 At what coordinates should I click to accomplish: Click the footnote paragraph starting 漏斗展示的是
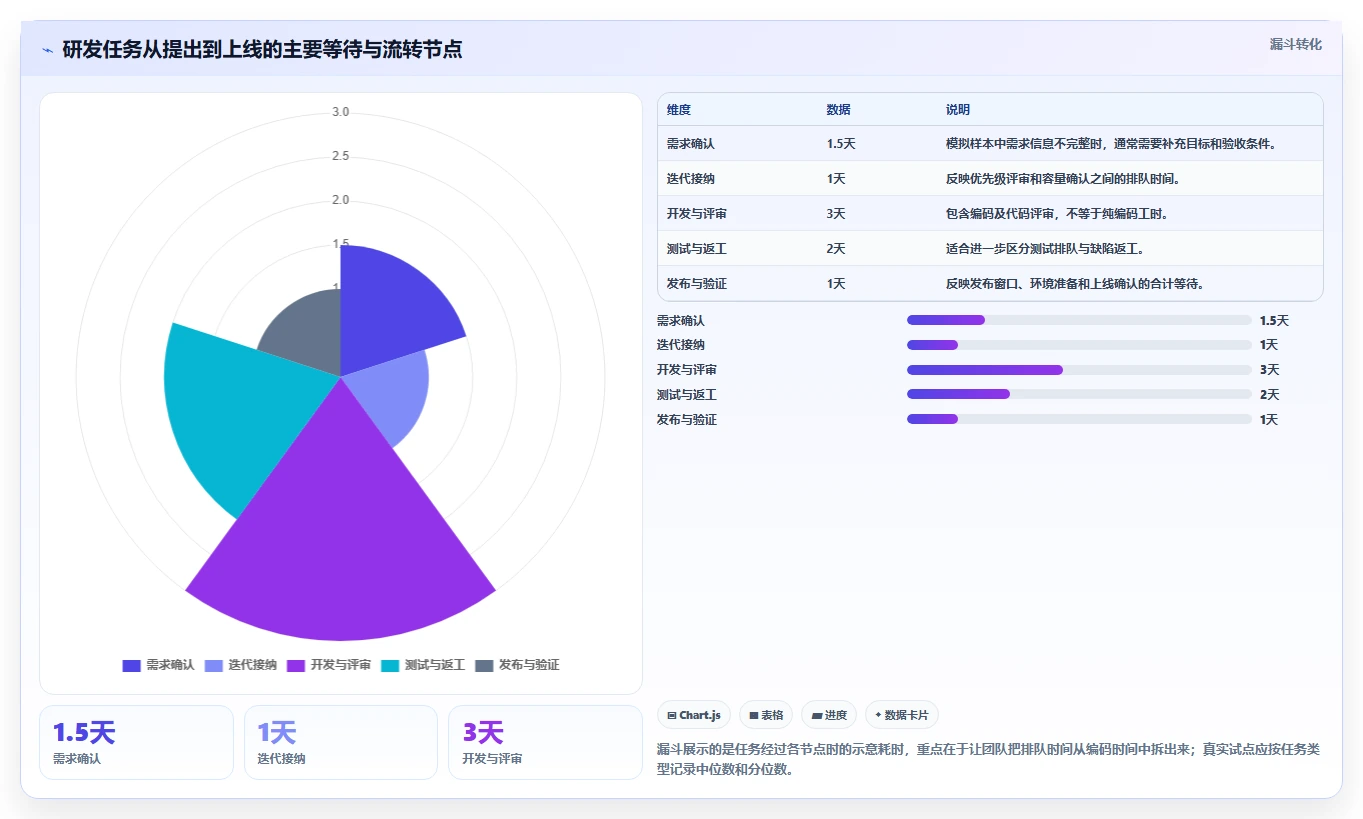tap(989, 759)
